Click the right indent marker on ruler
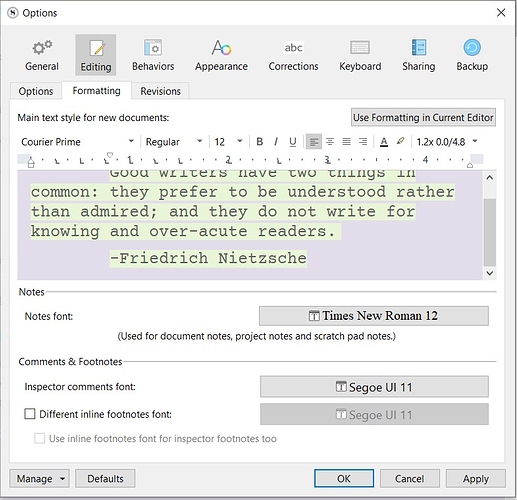The height and width of the screenshot is (500, 517). (x=470, y=164)
